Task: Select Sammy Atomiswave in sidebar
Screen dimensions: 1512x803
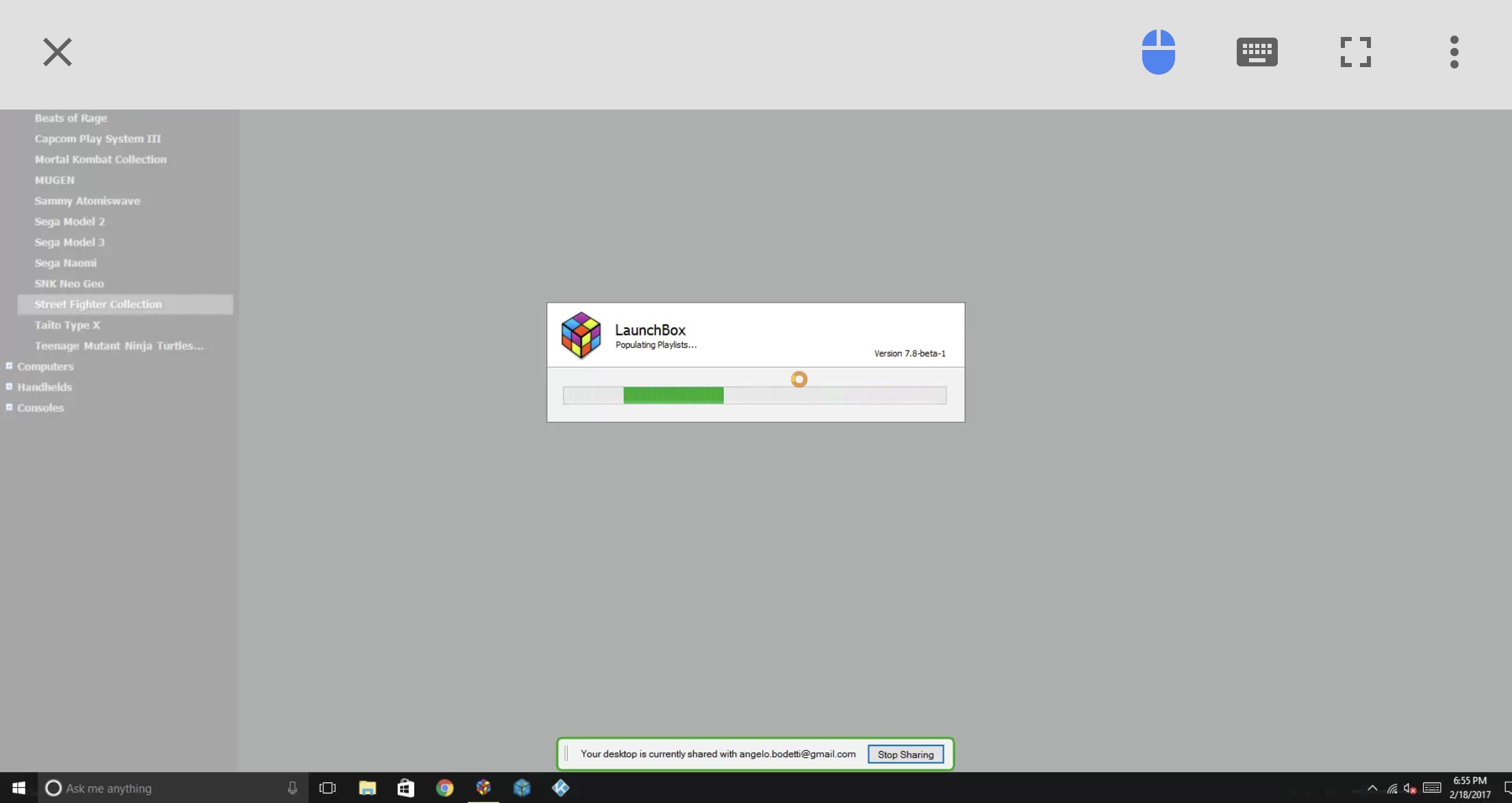Action: tap(88, 201)
